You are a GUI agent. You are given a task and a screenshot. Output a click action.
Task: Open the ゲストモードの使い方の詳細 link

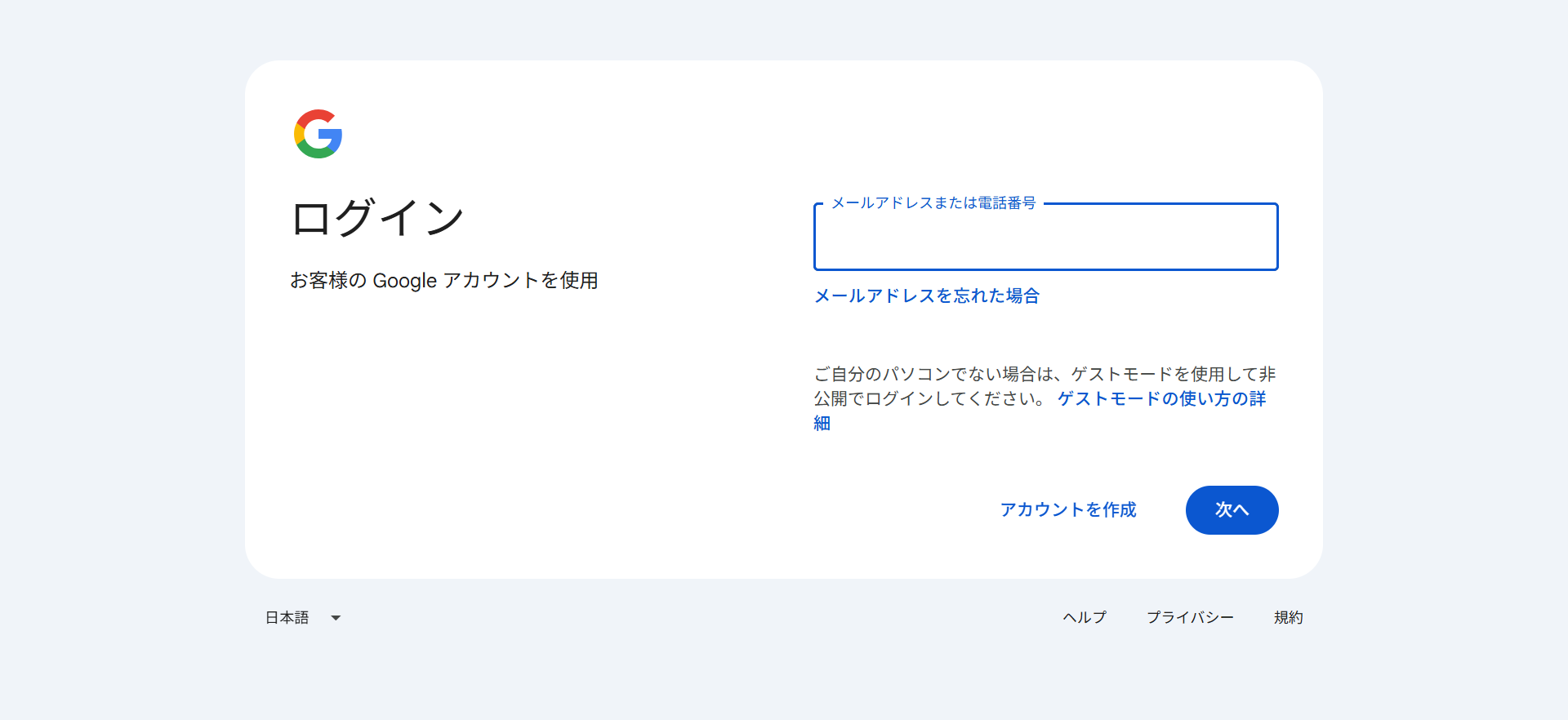tap(1161, 398)
